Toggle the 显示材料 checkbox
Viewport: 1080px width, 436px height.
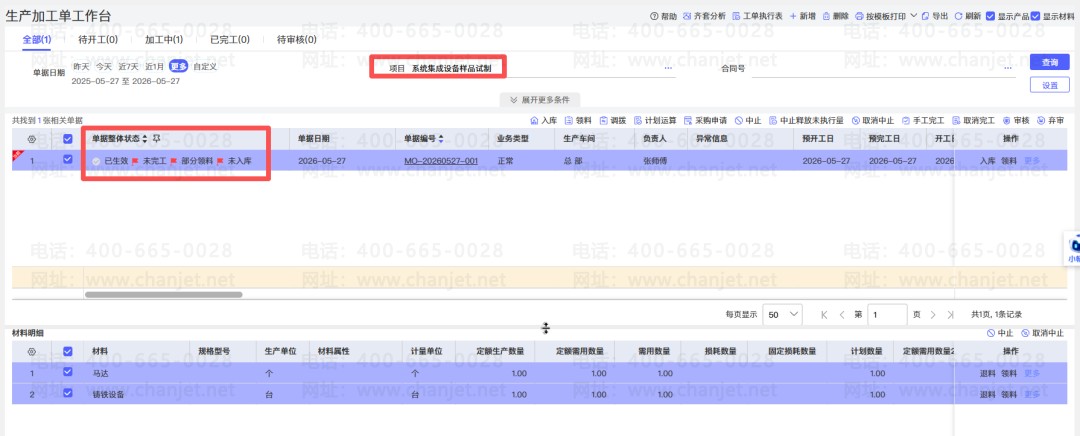coord(1035,16)
